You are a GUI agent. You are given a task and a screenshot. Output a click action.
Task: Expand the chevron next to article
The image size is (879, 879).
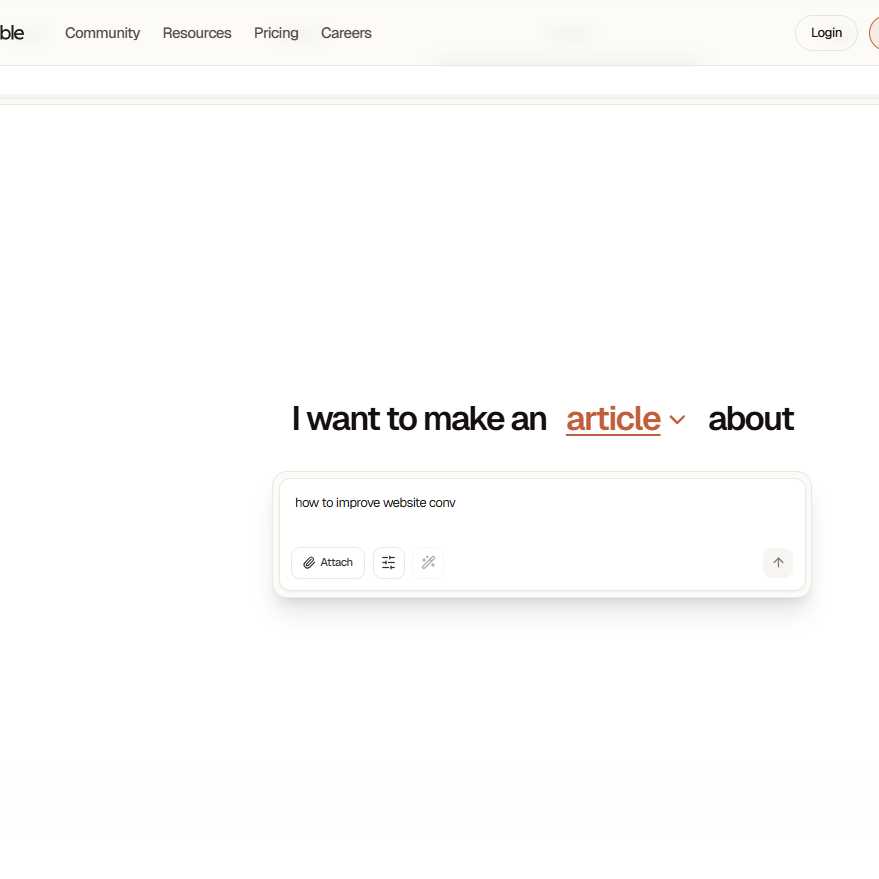coord(677,420)
